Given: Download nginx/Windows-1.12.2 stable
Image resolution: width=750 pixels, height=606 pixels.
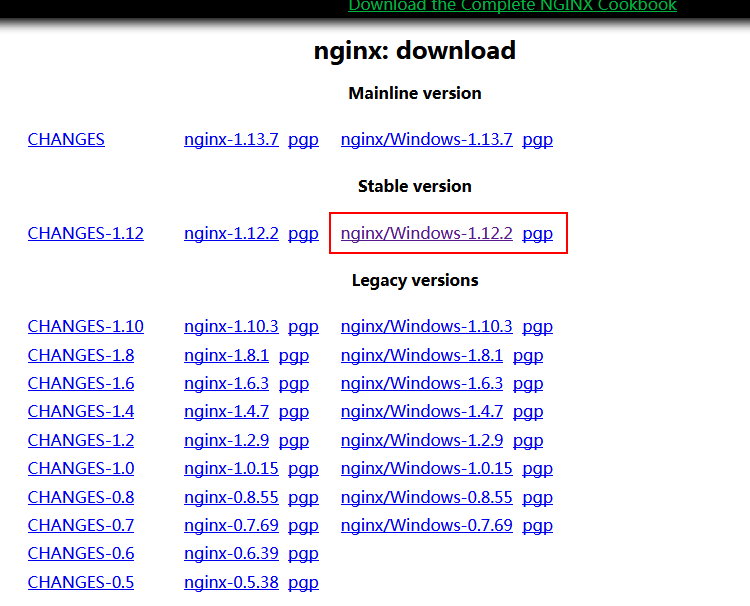Looking at the screenshot, I should [427, 233].
